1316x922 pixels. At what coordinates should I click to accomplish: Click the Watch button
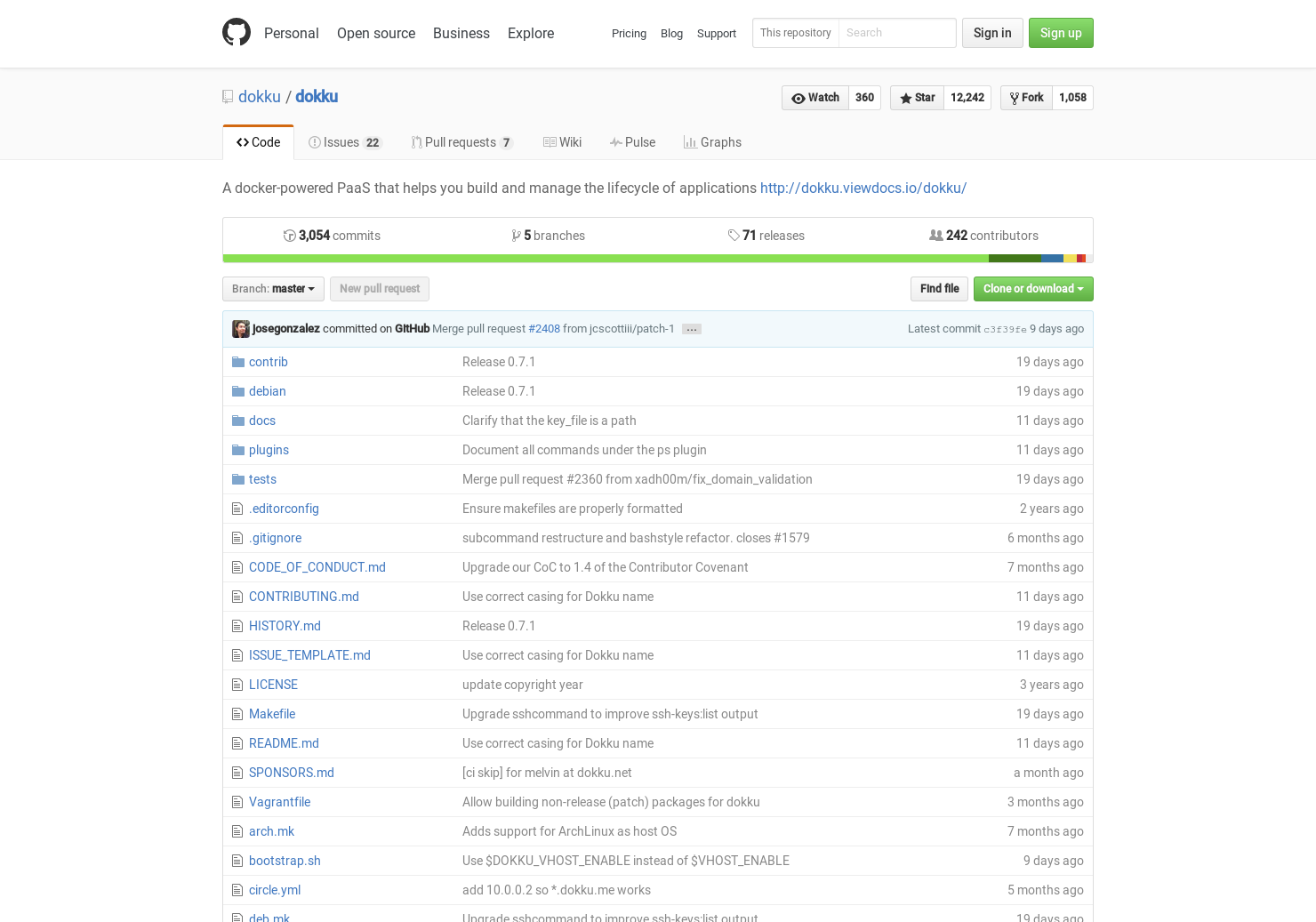click(815, 98)
